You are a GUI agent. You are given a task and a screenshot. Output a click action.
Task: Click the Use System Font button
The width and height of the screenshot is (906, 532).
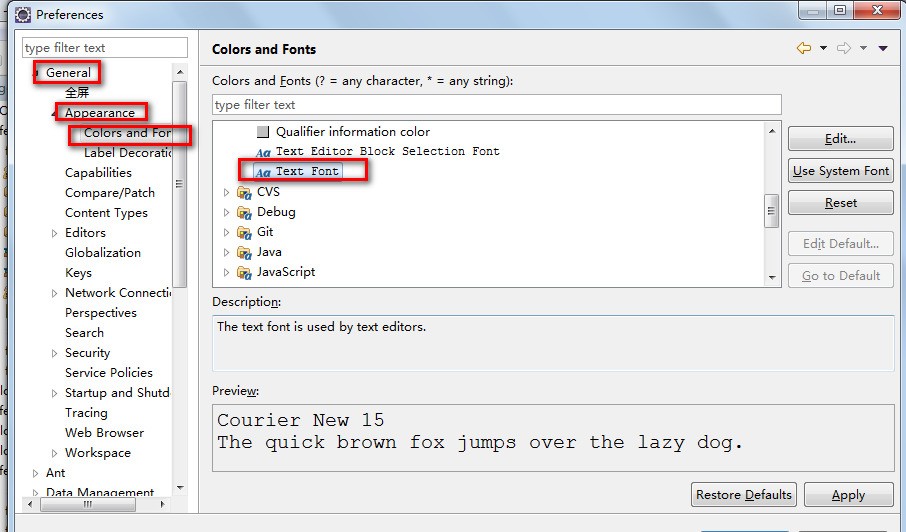(x=840, y=171)
